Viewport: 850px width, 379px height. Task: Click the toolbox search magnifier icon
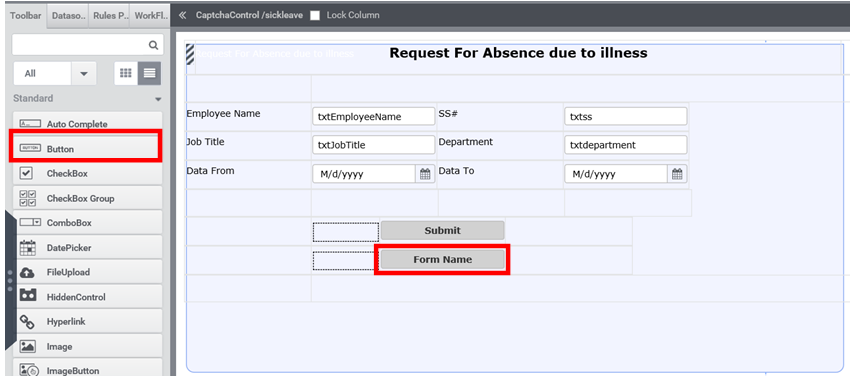(153, 45)
